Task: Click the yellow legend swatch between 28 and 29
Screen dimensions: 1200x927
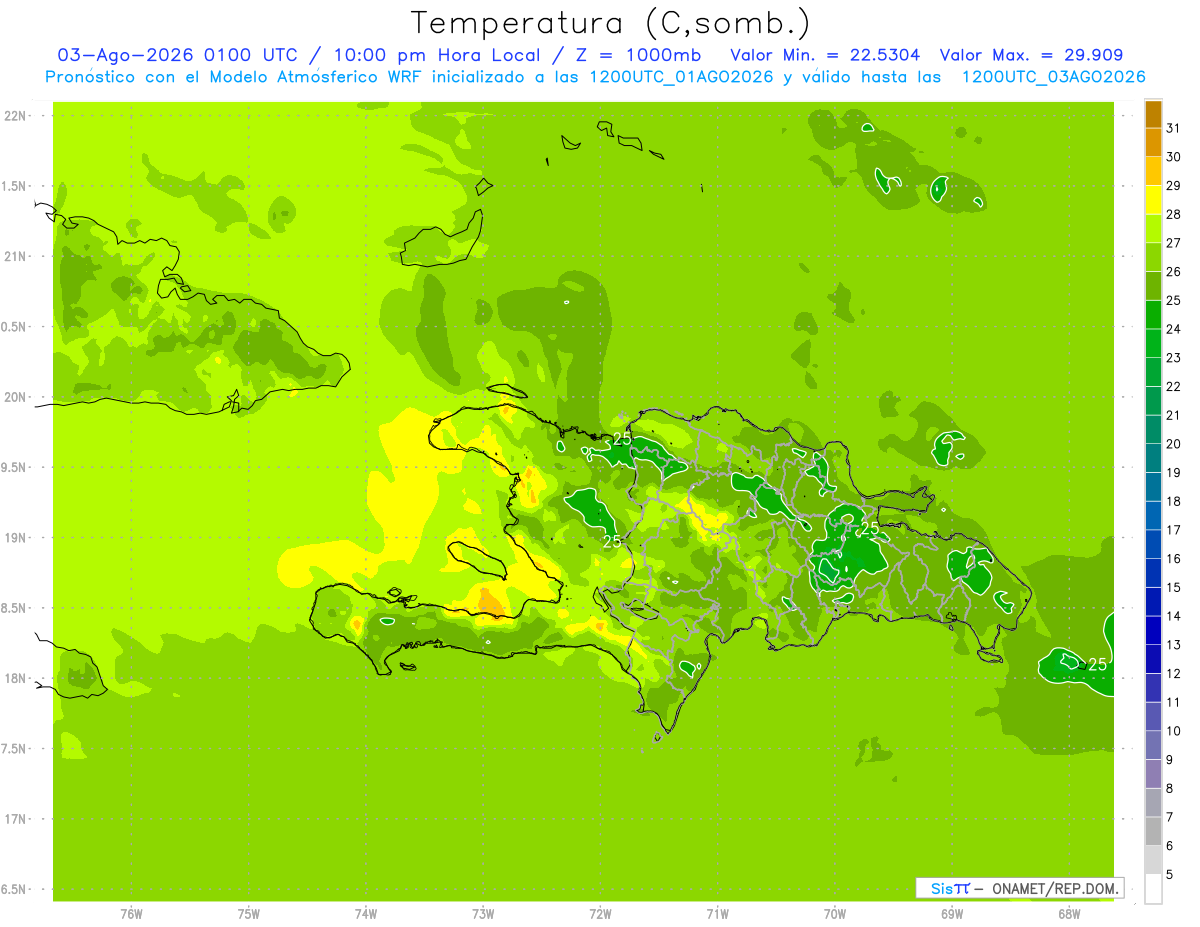Action: point(1153,200)
